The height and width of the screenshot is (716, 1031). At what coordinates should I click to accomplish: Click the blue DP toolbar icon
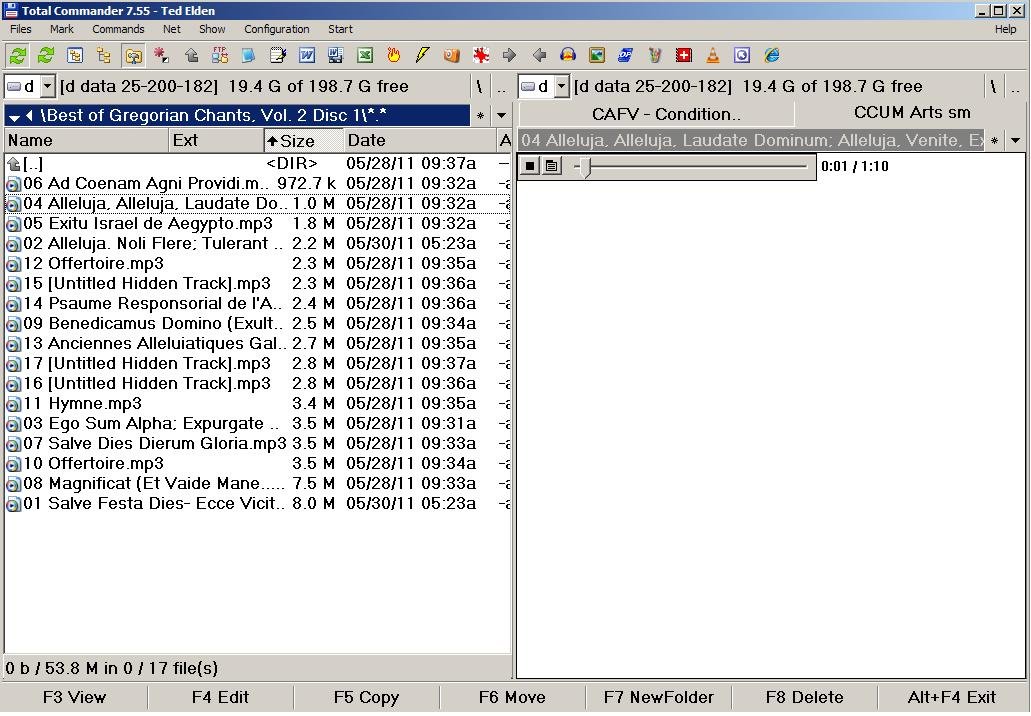[x=625, y=55]
